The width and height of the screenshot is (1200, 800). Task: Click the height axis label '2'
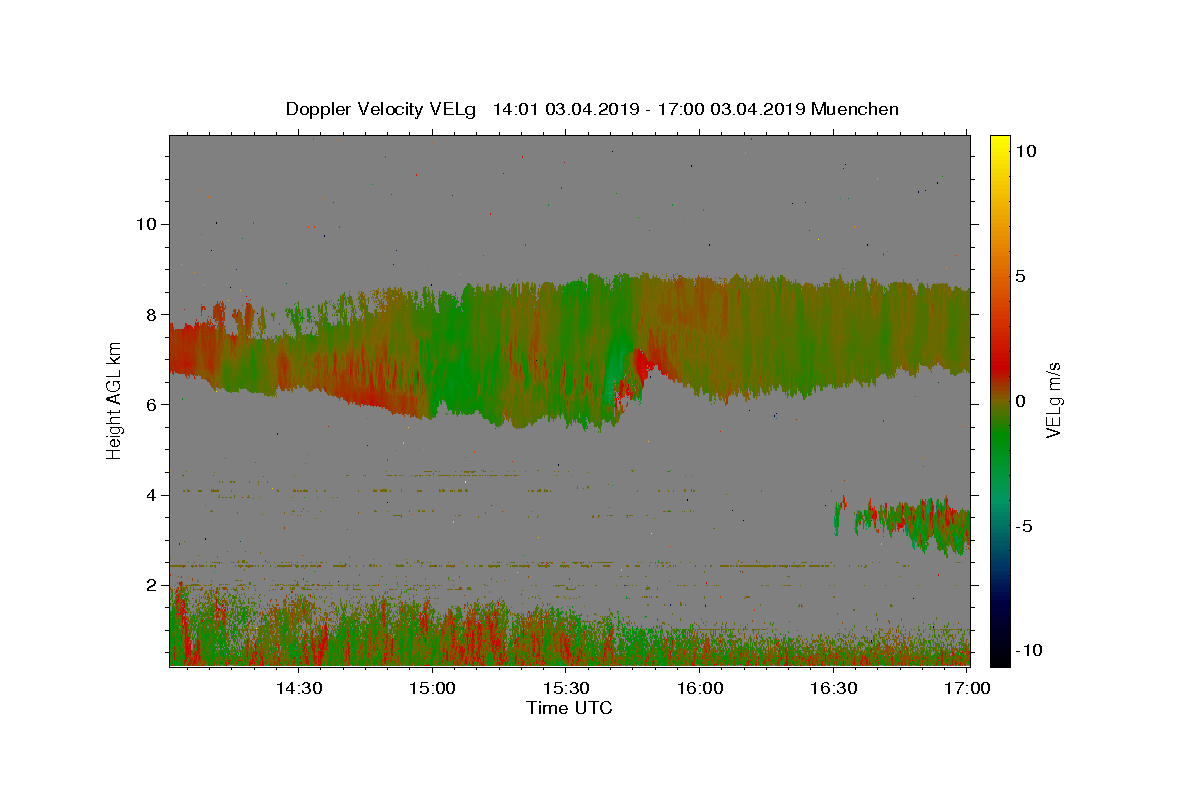(149, 585)
